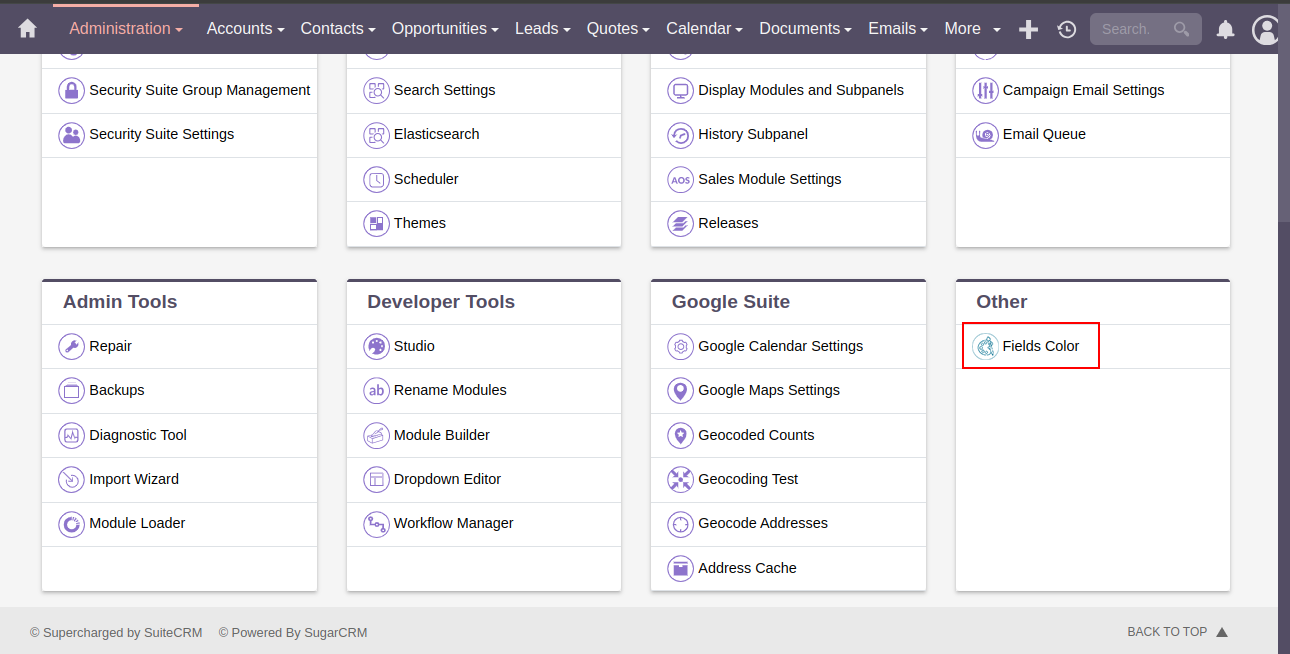Click the Home icon in navbar
1290x654 pixels.
click(28, 29)
